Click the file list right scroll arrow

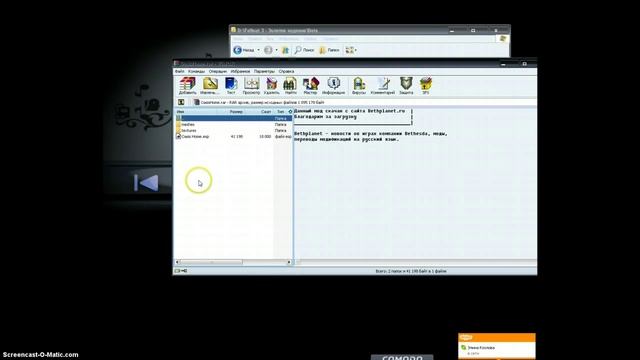(289, 262)
